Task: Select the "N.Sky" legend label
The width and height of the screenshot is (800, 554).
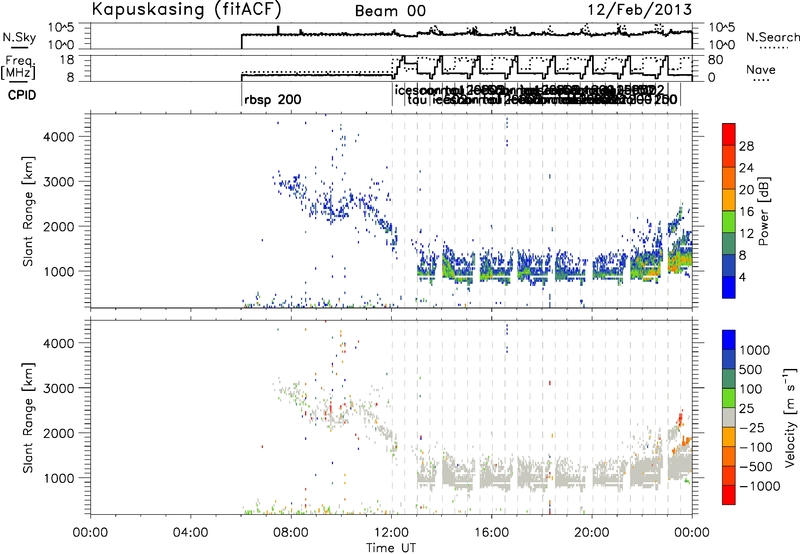Action: (19, 37)
